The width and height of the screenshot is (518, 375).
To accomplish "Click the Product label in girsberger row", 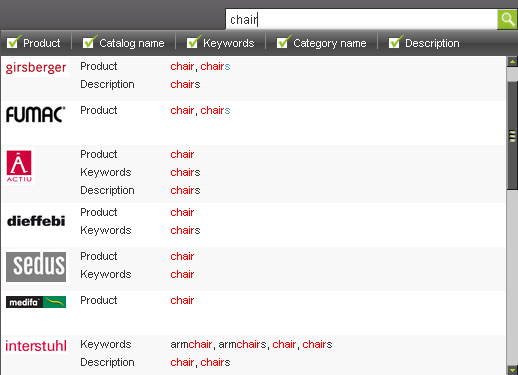I will (x=99, y=66).
